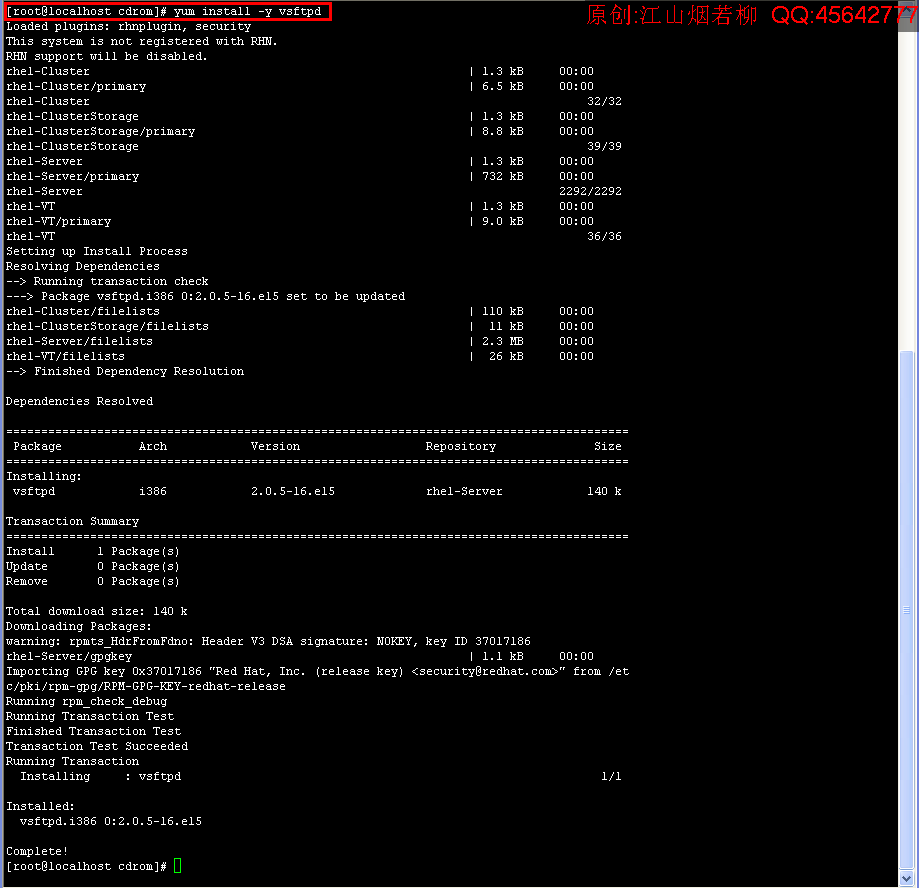Click the '2292/2292' progress count
The width and height of the screenshot is (919, 888).
click(590, 191)
